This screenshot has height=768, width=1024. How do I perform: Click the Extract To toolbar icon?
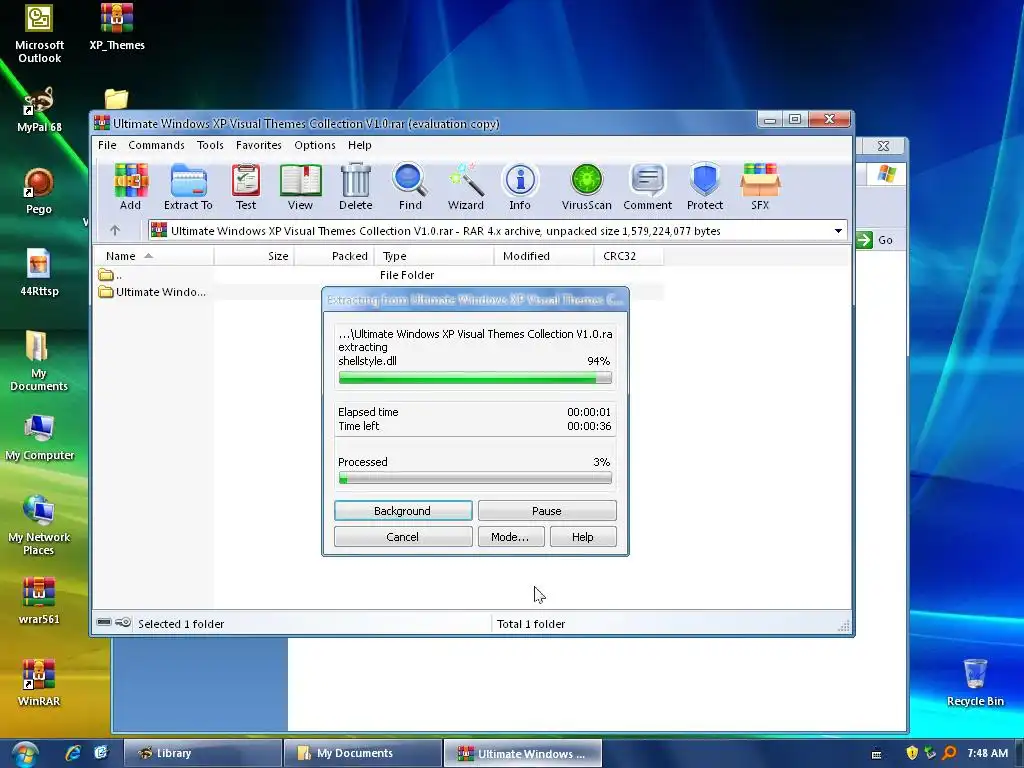pyautogui.click(x=188, y=187)
